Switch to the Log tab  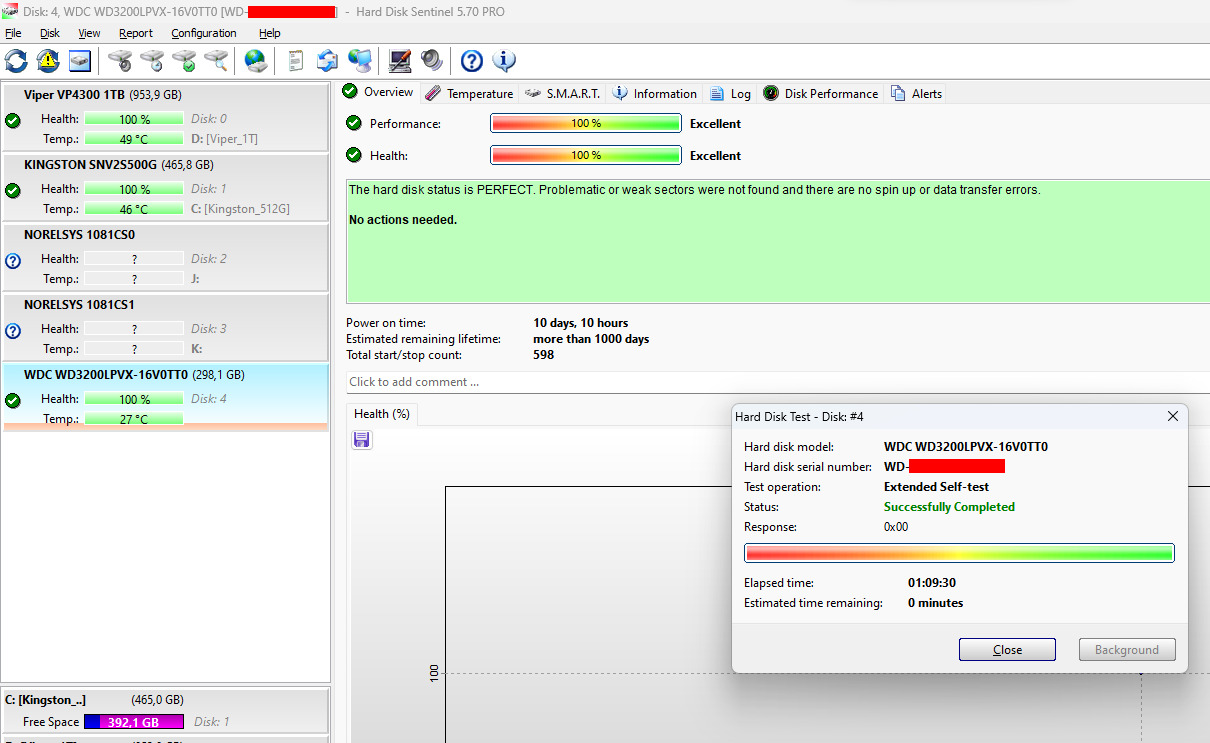tap(731, 93)
